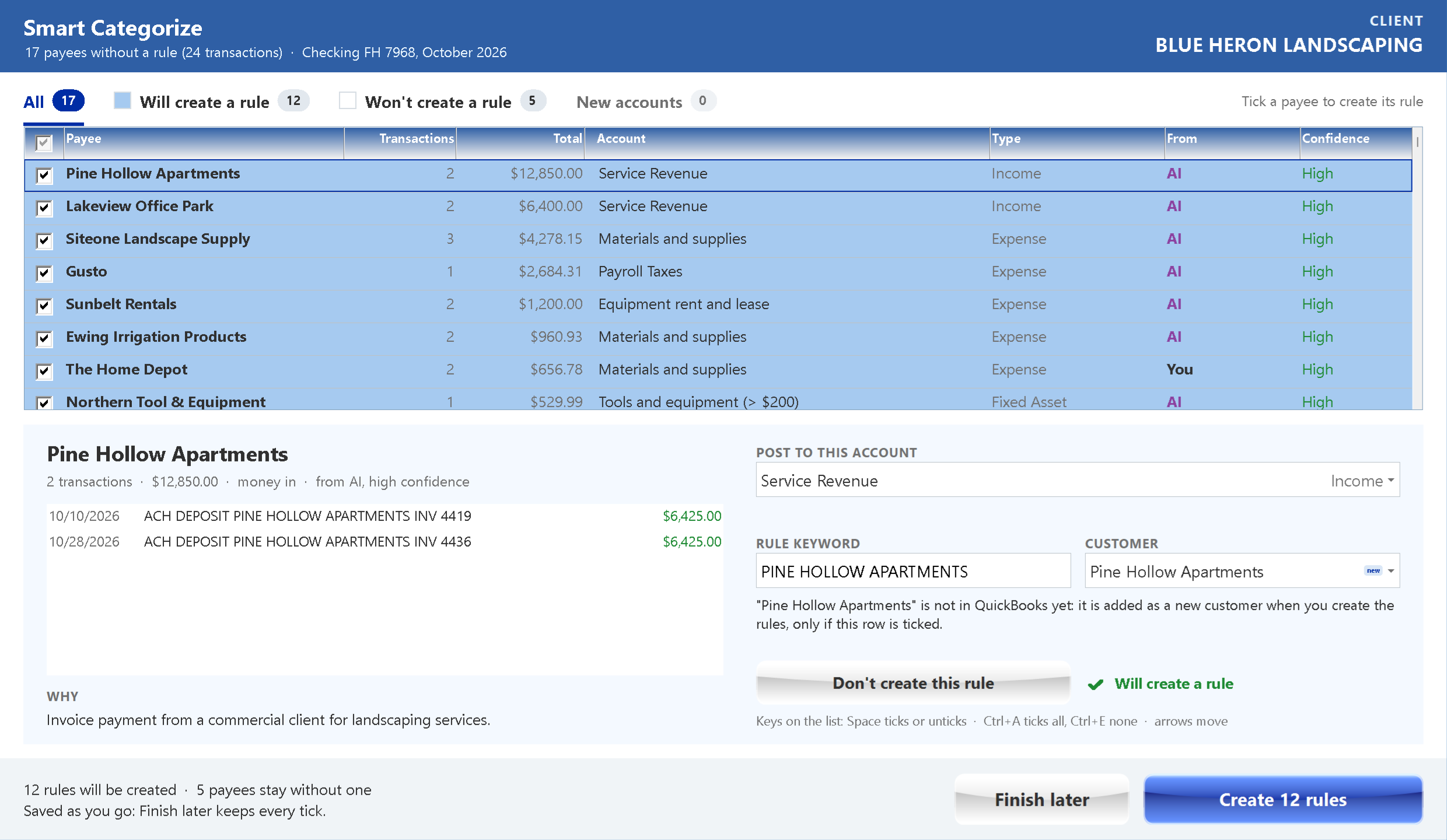Click the new badge in the Customer field
Screen dimensions: 1447x840
[1373, 570]
